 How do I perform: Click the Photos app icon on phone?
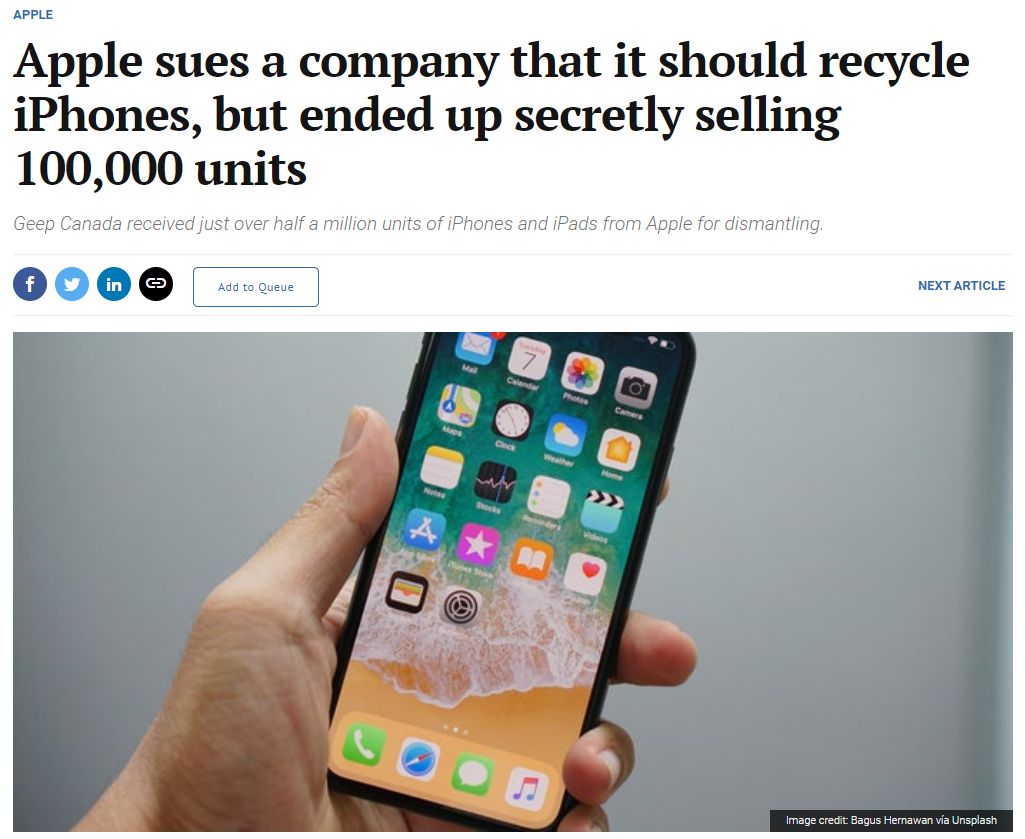pos(582,373)
